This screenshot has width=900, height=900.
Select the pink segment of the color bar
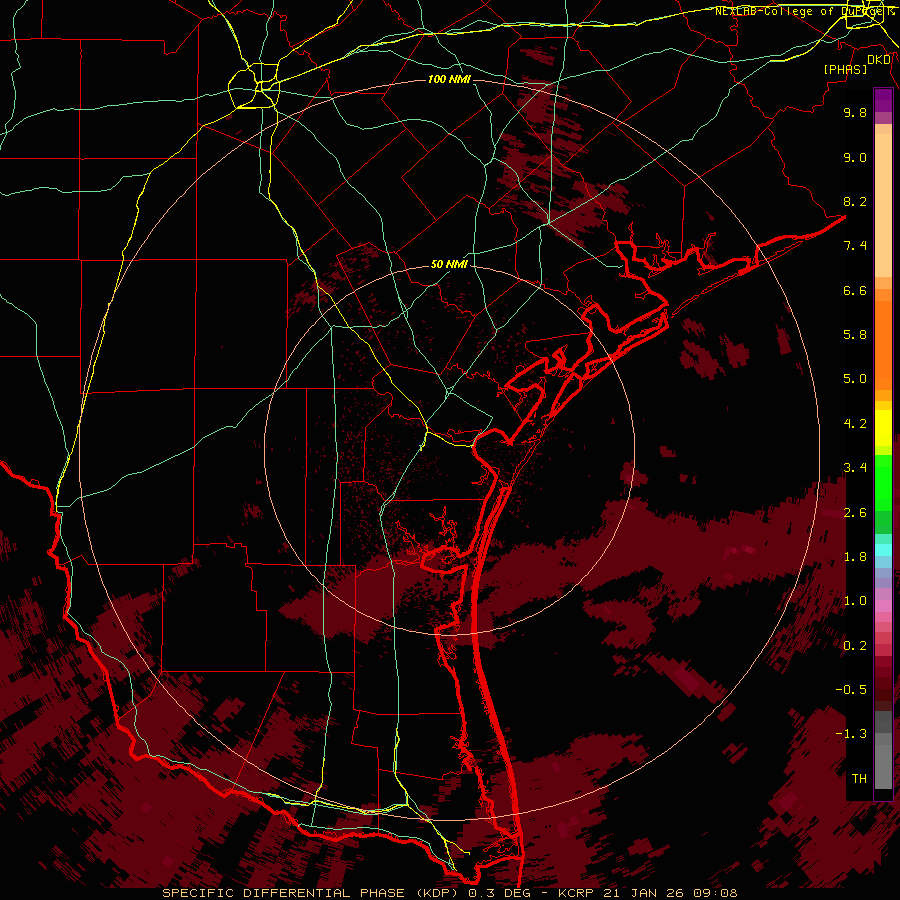[x=883, y=606]
